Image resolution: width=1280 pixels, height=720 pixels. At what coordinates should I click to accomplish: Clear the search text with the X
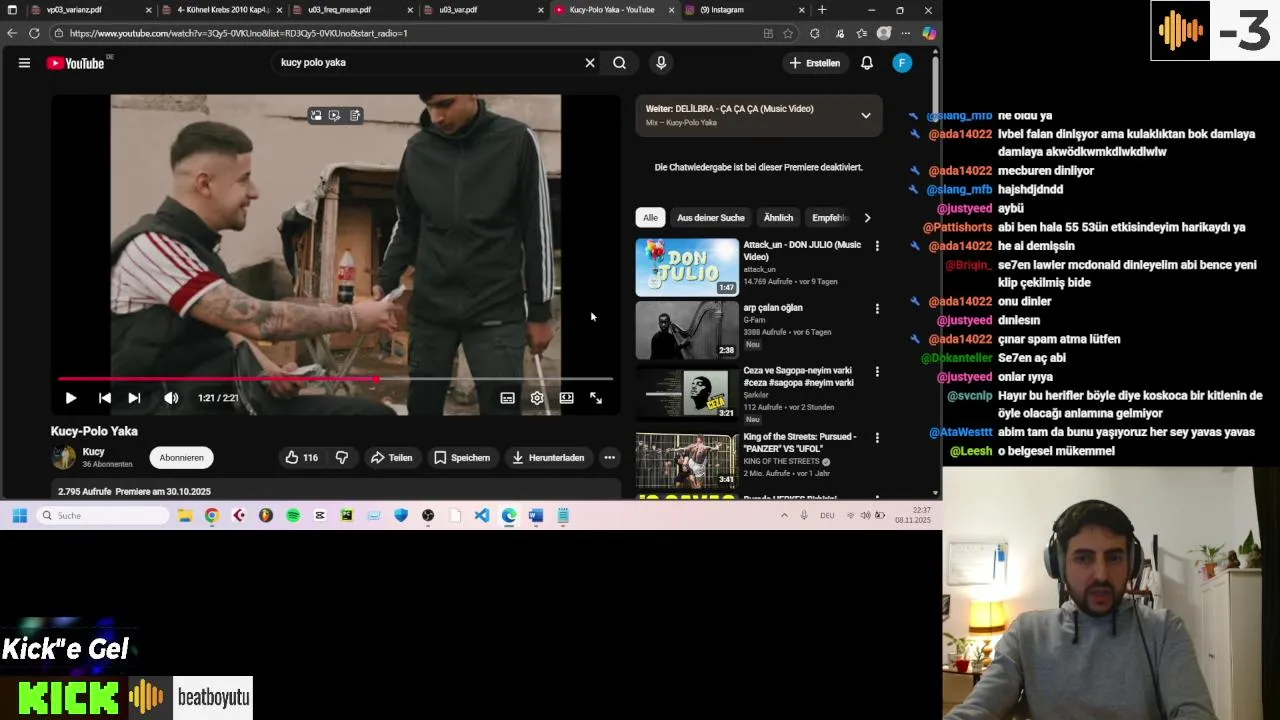[590, 63]
